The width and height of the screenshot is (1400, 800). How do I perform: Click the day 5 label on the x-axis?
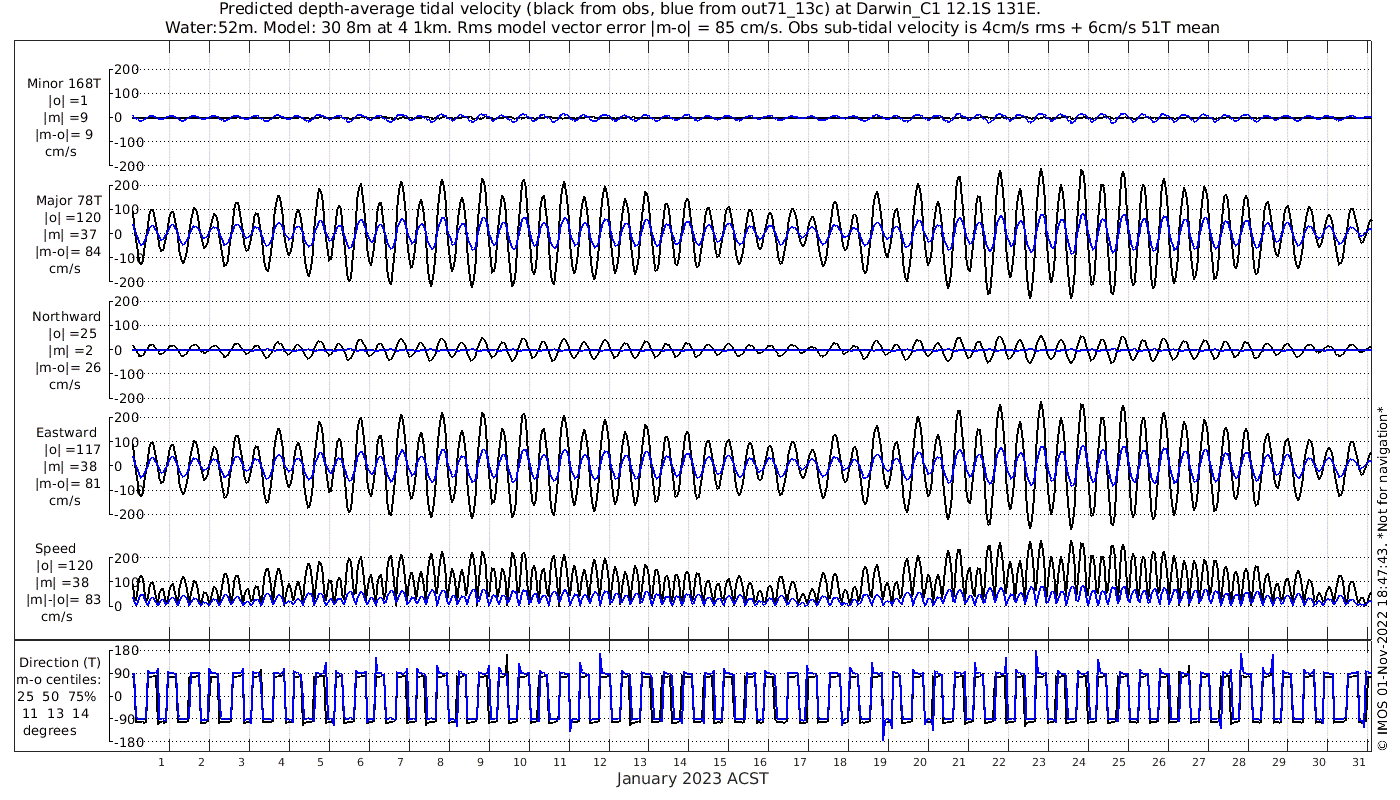tap(321, 762)
